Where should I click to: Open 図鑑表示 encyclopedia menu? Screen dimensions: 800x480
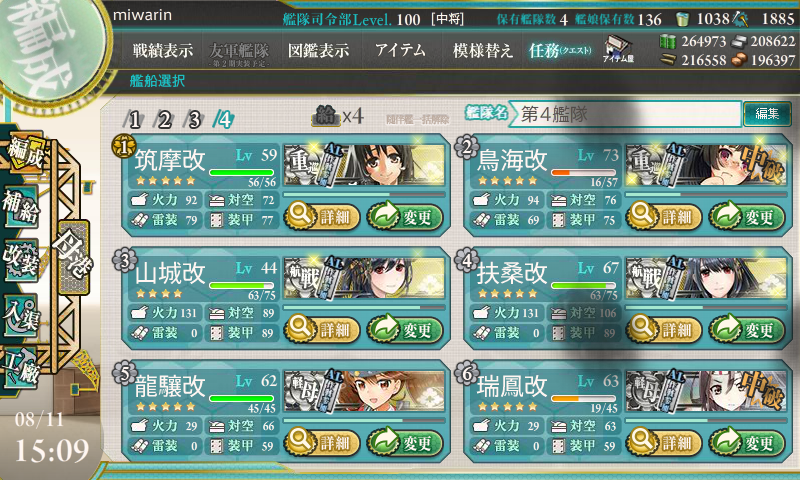tap(318, 50)
